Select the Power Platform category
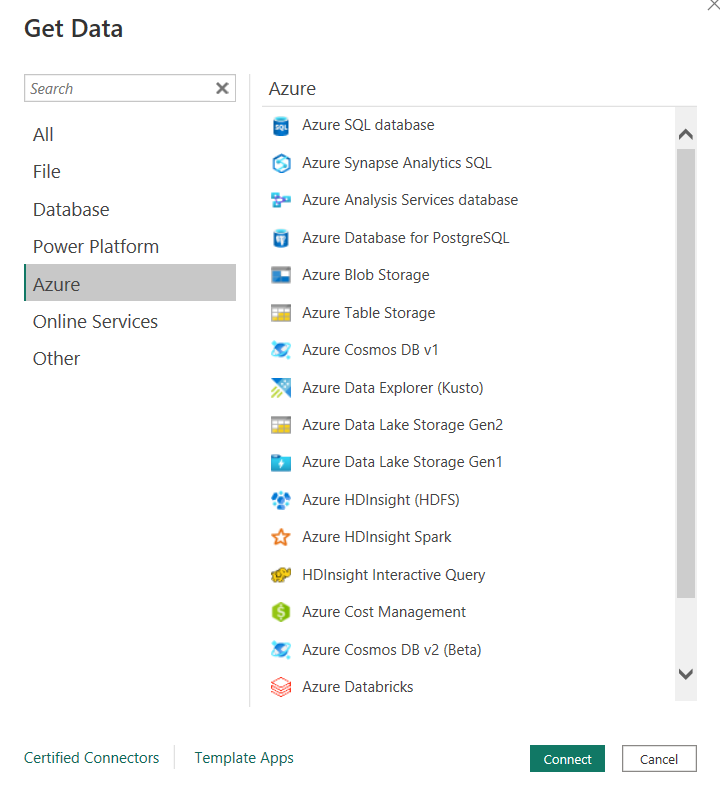Viewport: 720px width, 791px height. pyautogui.click(x=96, y=247)
